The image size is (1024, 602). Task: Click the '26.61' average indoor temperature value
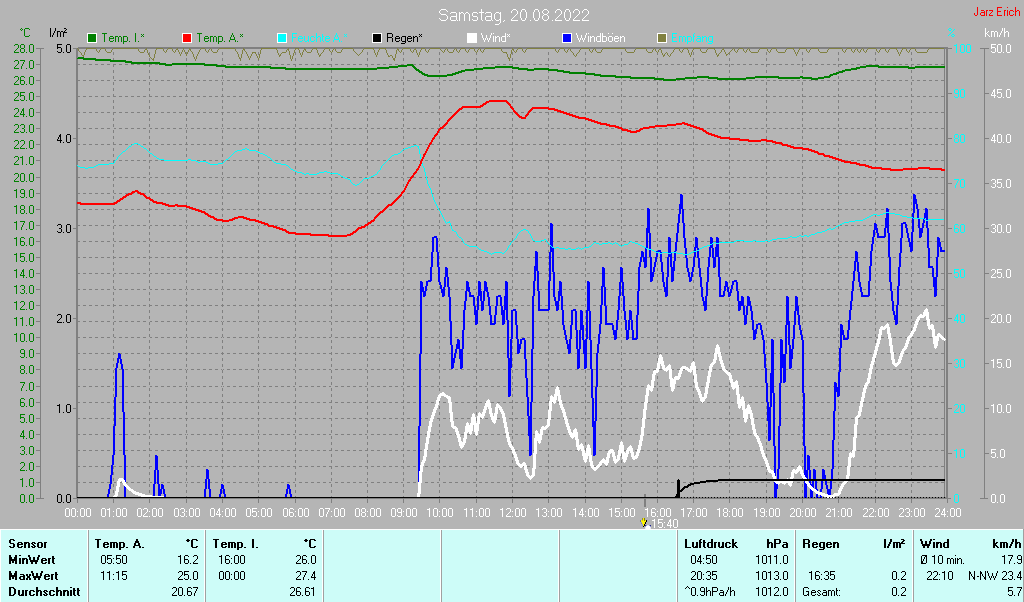click(x=302, y=592)
